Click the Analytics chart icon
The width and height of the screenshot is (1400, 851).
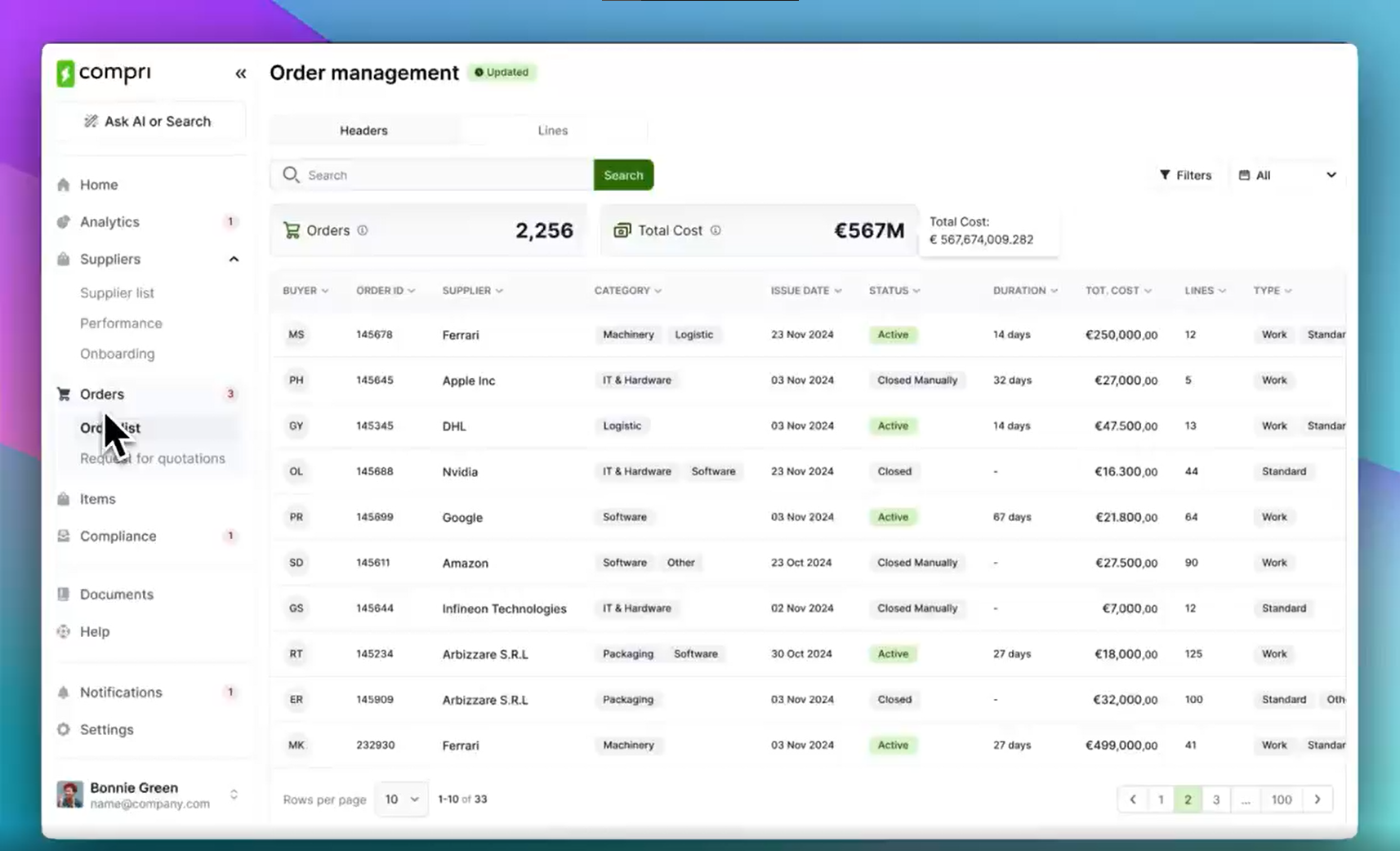pos(64,222)
